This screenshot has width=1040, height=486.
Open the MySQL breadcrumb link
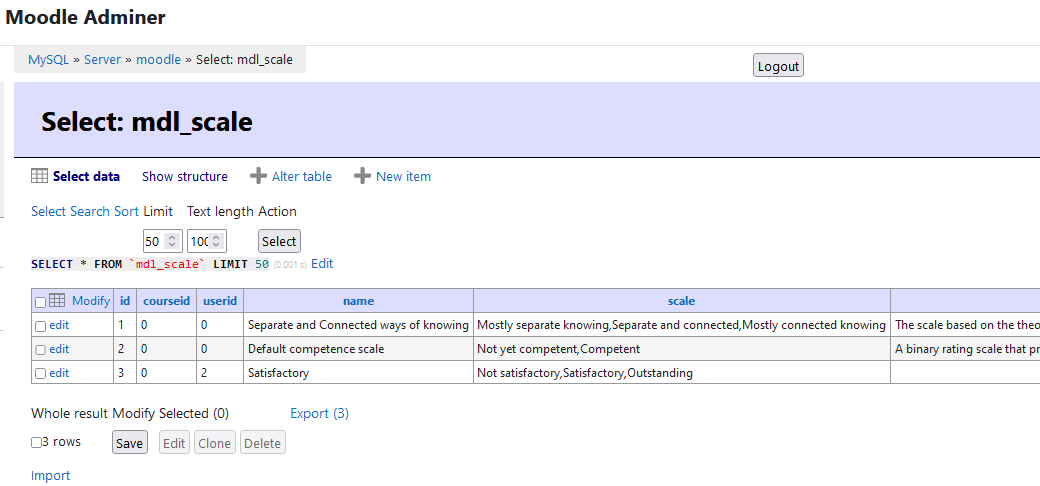pos(48,60)
